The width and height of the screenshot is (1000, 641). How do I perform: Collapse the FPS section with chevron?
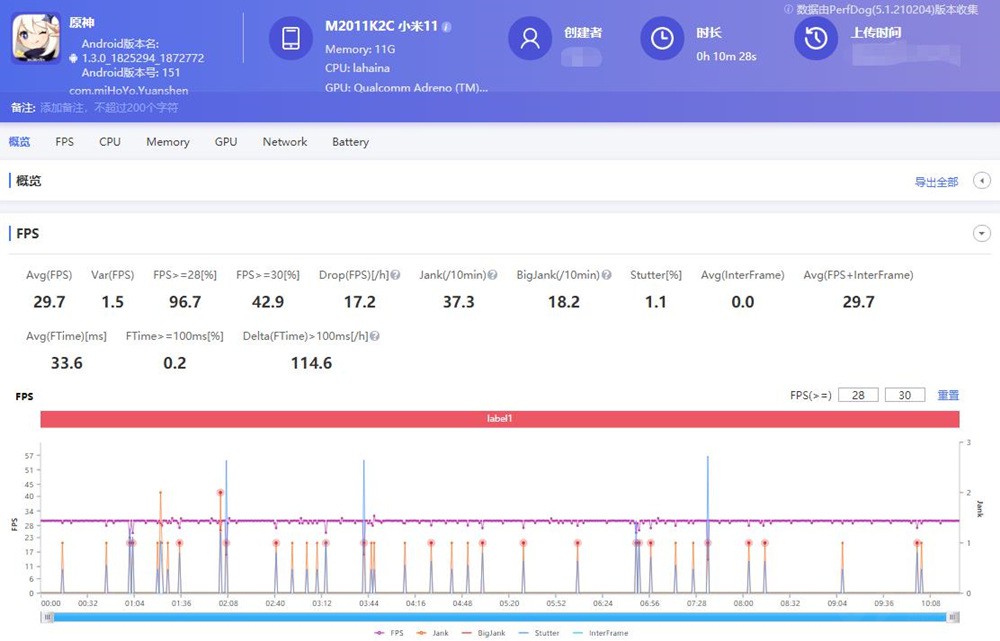click(982, 233)
